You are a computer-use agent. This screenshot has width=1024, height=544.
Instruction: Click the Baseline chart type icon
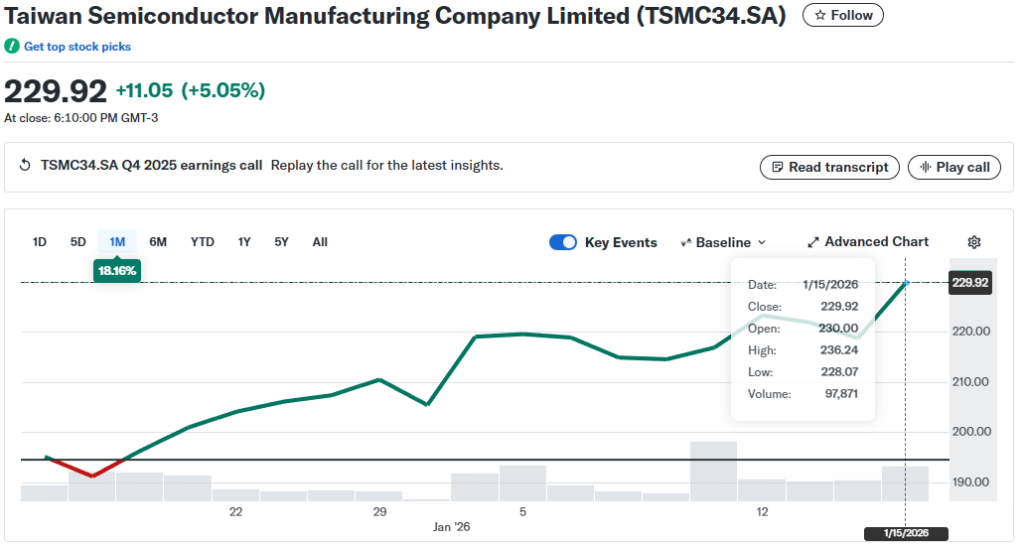tap(686, 243)
